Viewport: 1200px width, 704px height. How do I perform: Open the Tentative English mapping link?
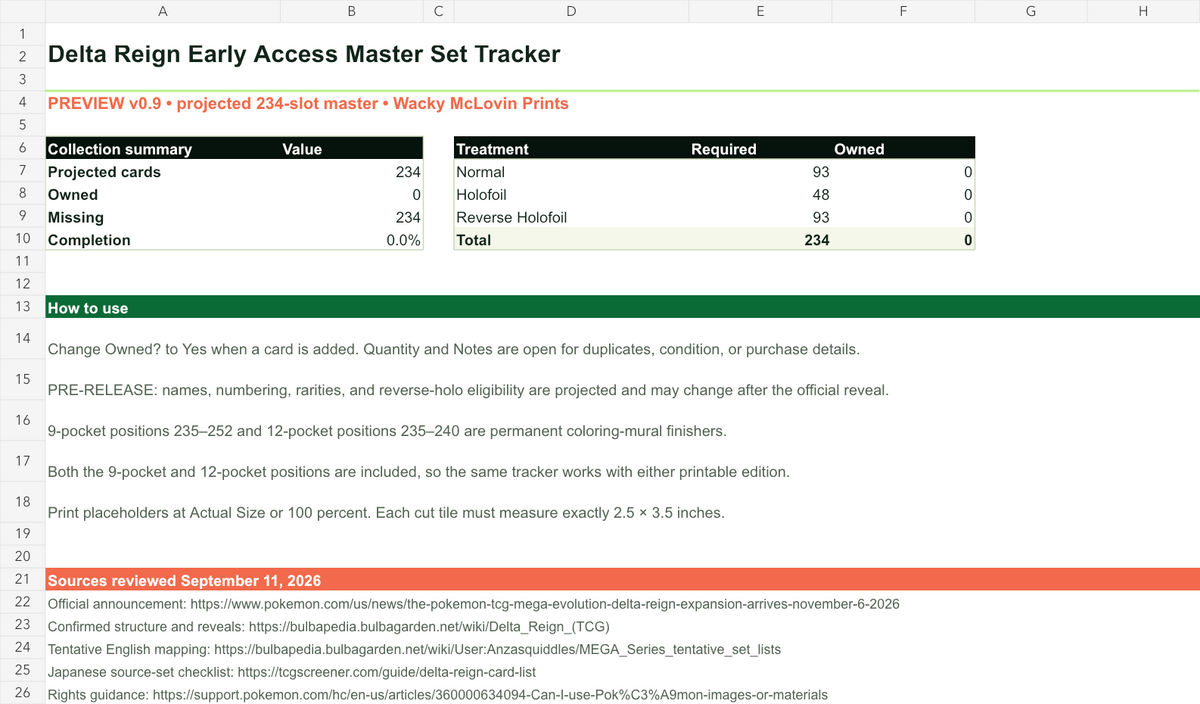pos(414,649)
